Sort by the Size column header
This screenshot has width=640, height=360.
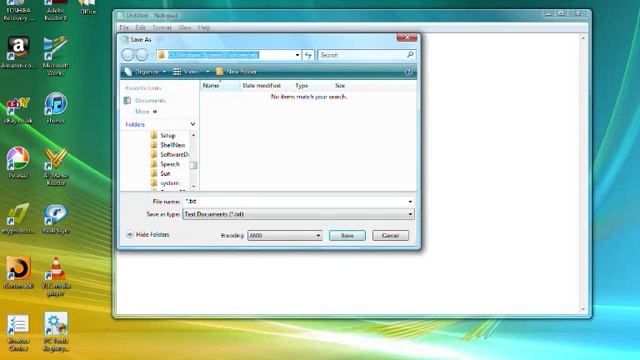(x=340, y=86)
